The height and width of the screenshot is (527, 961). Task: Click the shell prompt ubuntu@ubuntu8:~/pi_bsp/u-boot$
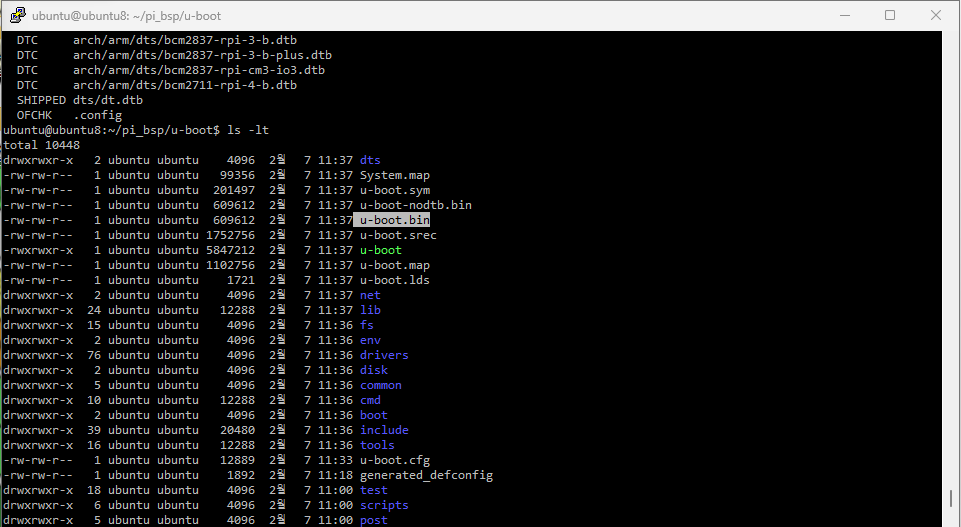tap(112, 130)
